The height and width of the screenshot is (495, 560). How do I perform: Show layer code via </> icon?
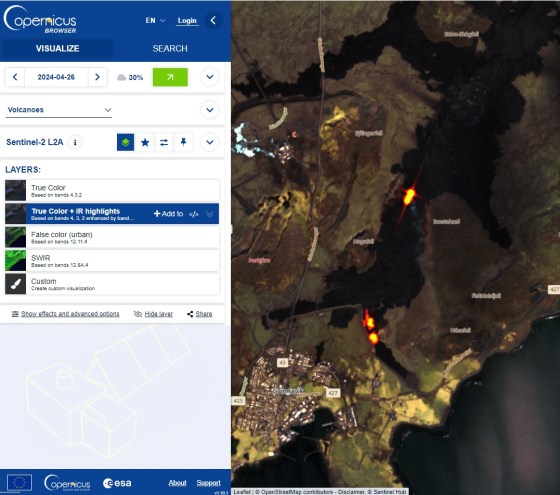tap(194, 214)
